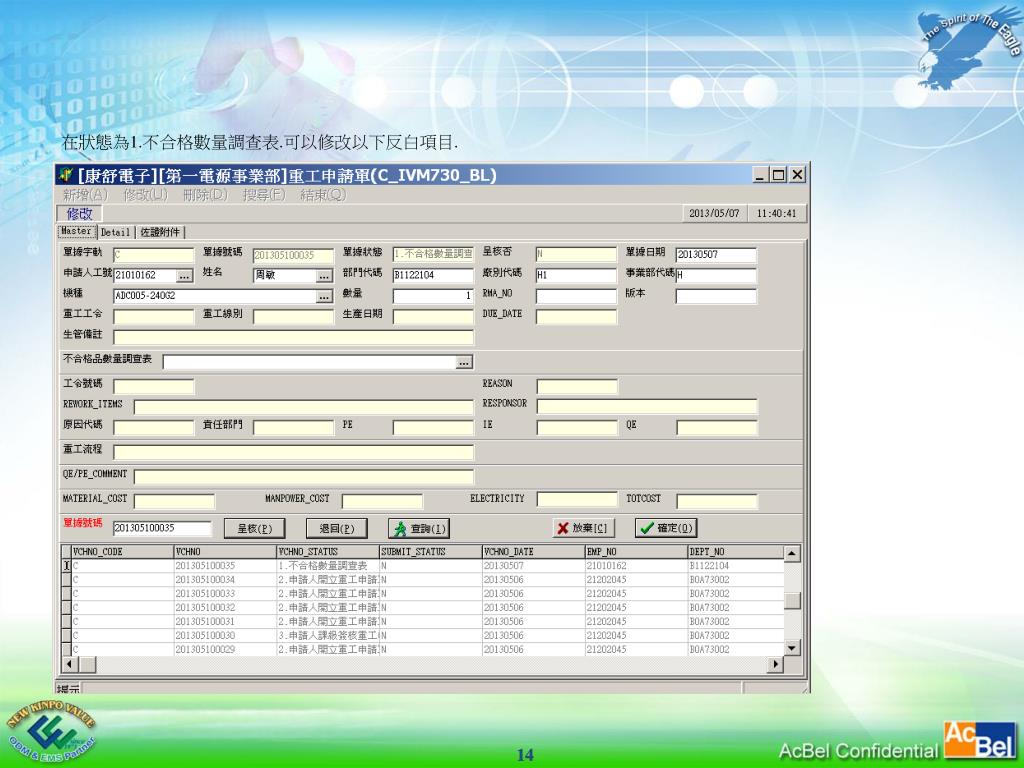Viewport: 1024px width, 768px height.
Task: Click the grid's scroll up arrow
Action: 792,554
